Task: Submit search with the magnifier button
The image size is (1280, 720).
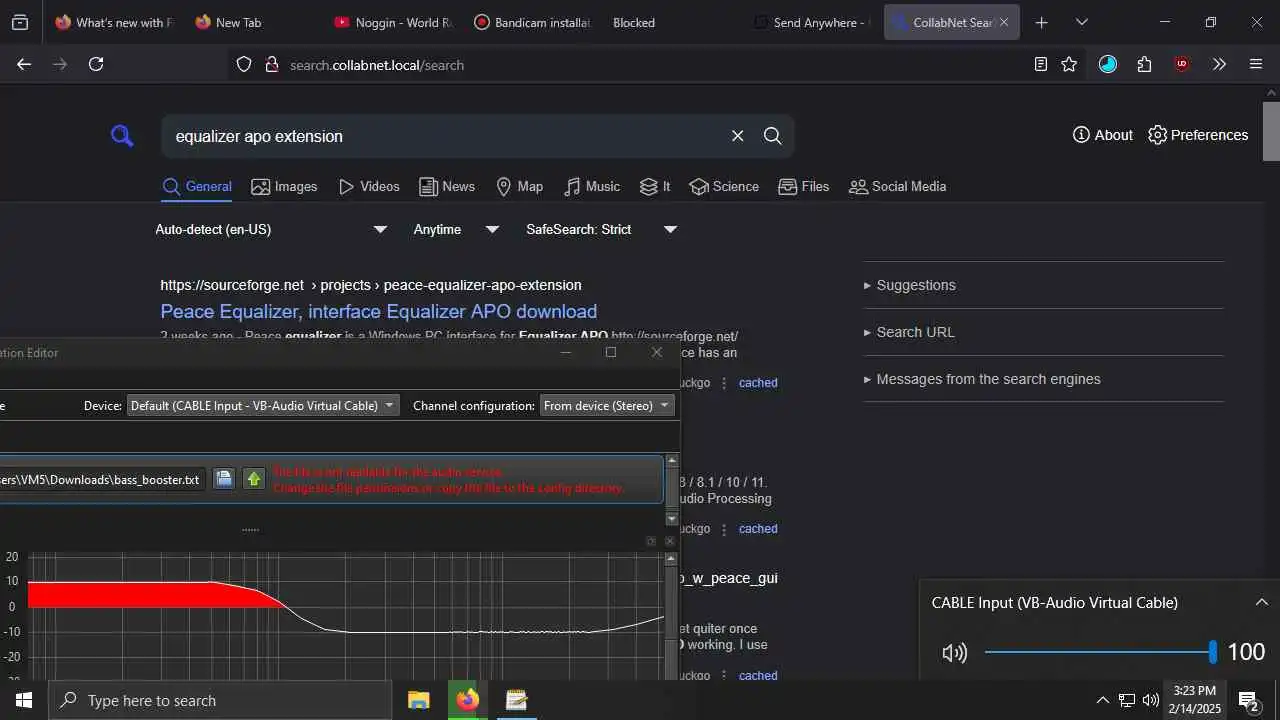Action: pos(772,136)
